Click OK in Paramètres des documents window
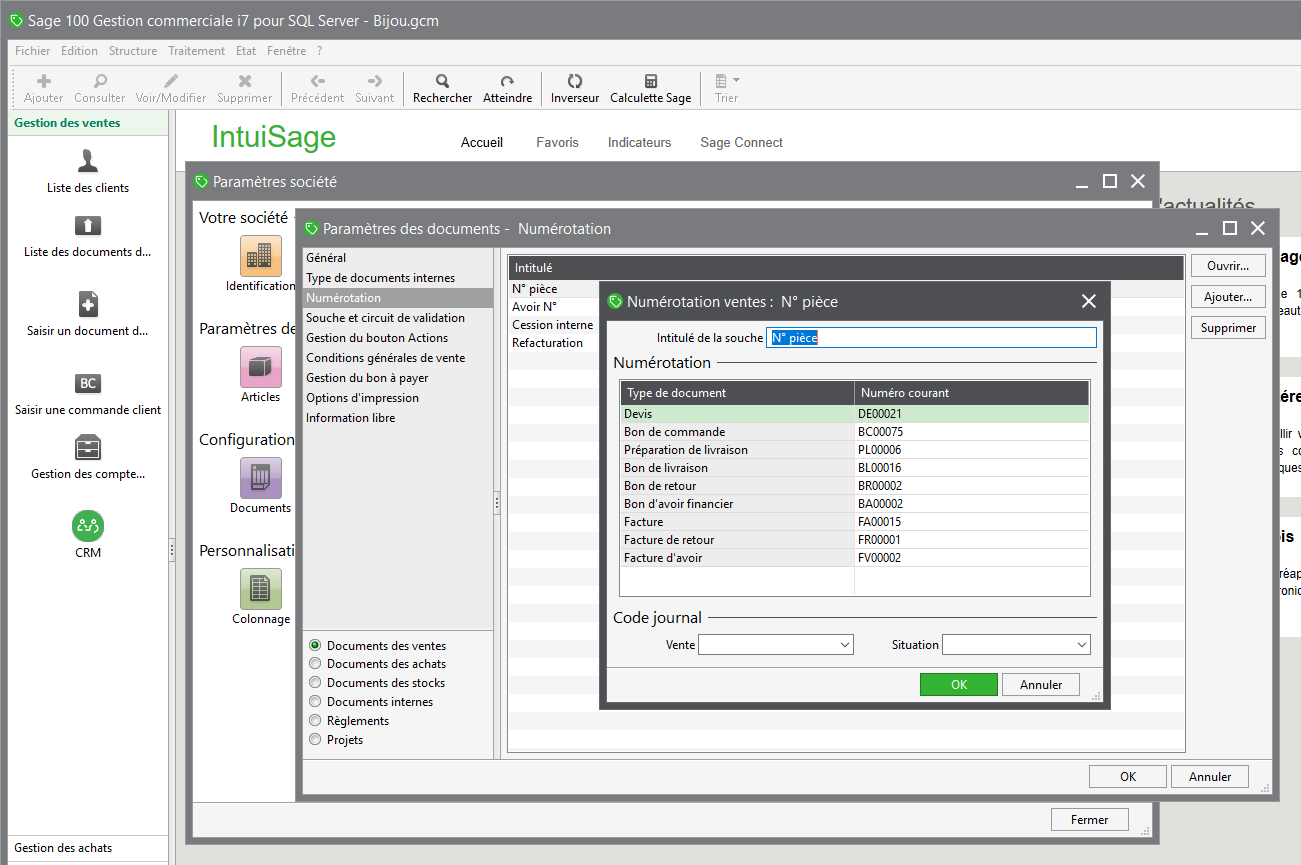This screenshot has width=1301, height=865. pyautogui.click(x=1128, y=777)
